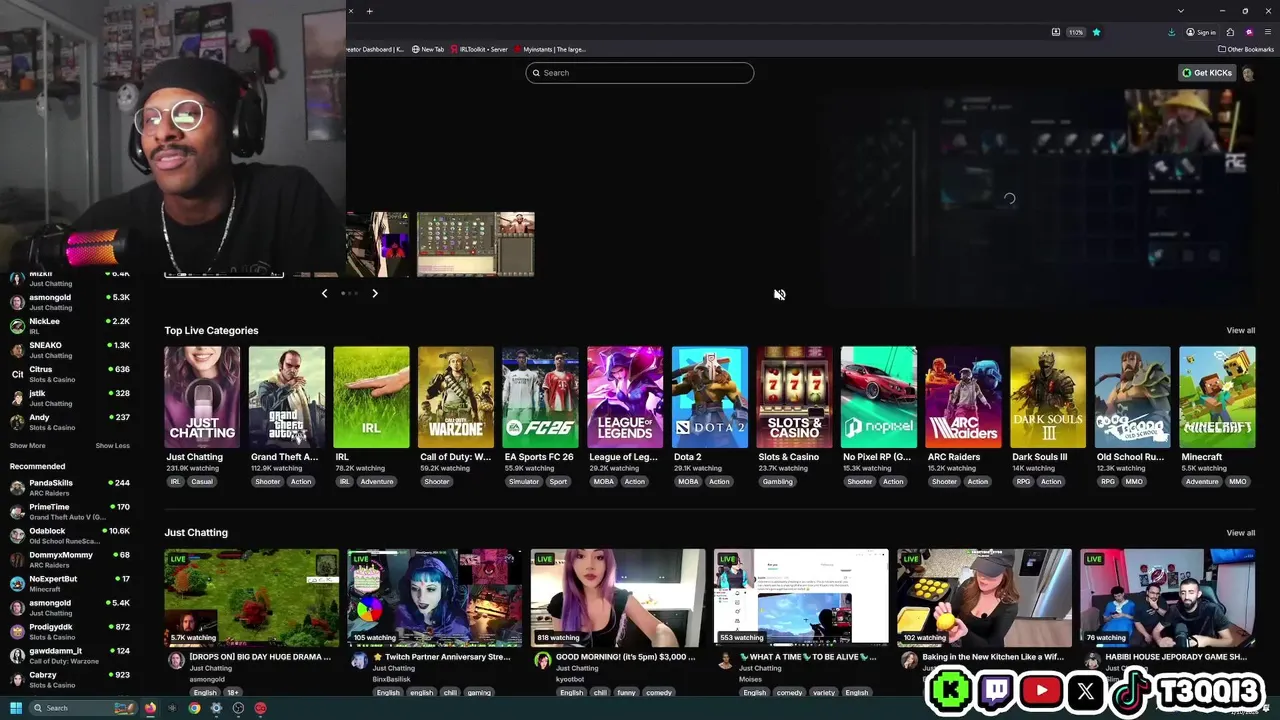Open Odablock recommended channel
The width and height of the screenshot is (1280, 720).
click(x=70, y=535)
